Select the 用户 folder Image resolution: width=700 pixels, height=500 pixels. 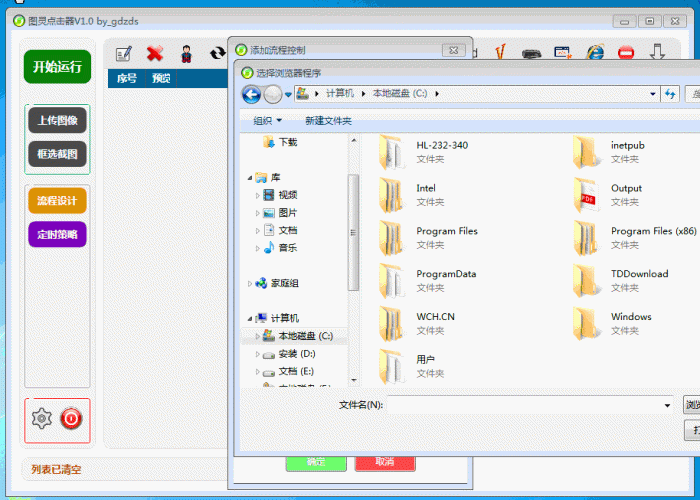(411, 366)
